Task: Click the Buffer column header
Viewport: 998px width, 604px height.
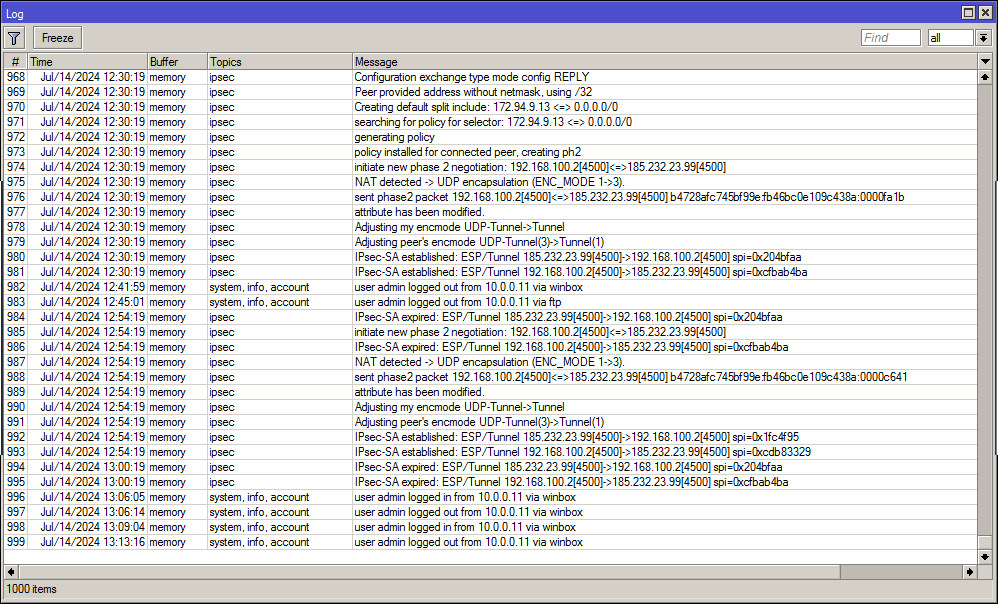Action: 176,62
